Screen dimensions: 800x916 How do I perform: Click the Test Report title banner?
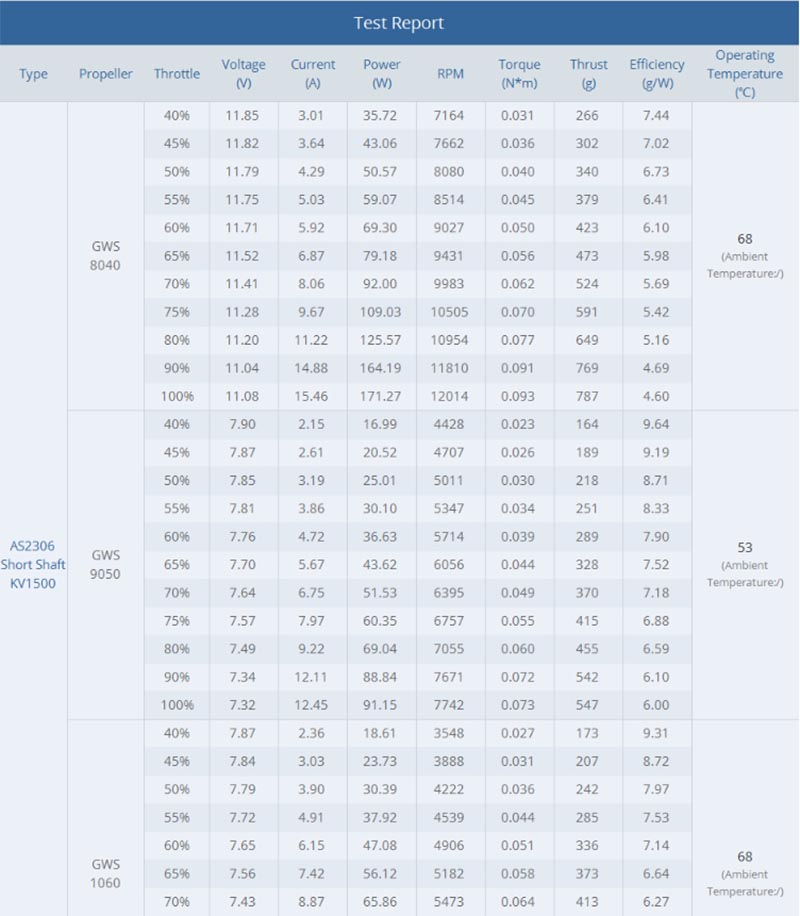click(x=399, y=23)
